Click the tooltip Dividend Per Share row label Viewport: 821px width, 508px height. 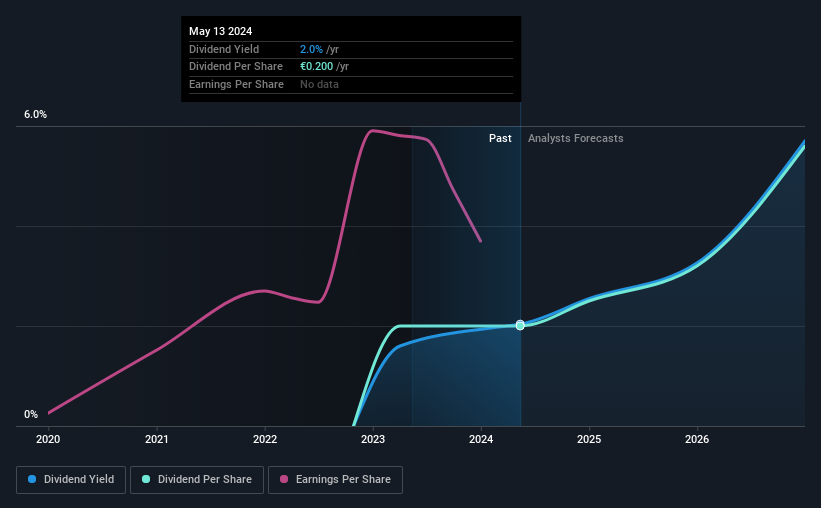236,67
